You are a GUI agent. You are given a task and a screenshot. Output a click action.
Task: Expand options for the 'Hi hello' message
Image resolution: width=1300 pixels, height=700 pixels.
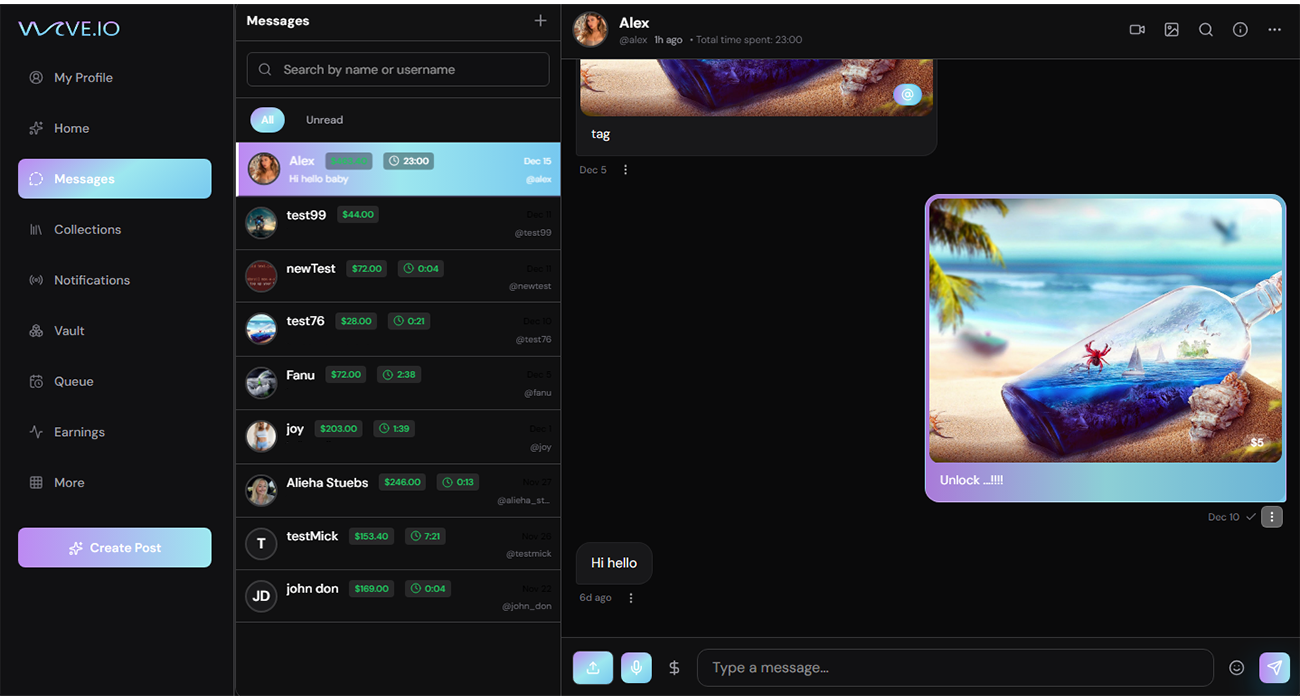pos(631,598)
